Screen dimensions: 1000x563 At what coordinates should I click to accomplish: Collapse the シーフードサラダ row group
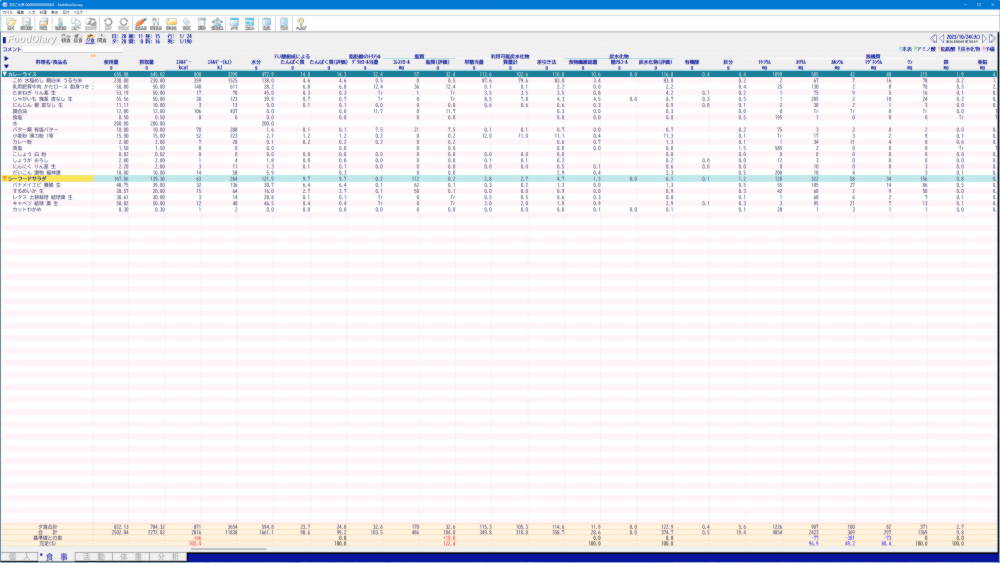(4, 178)
